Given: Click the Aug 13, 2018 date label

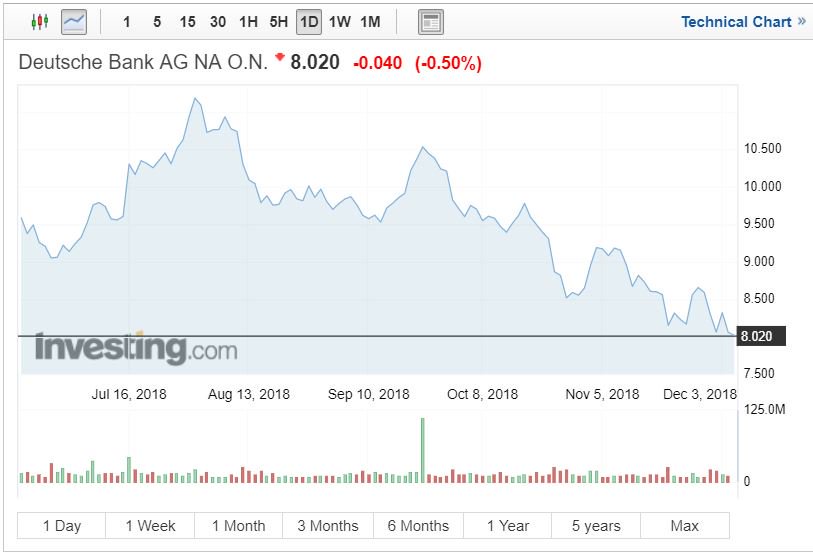Looking at the screenshot, I should [249, 394].
